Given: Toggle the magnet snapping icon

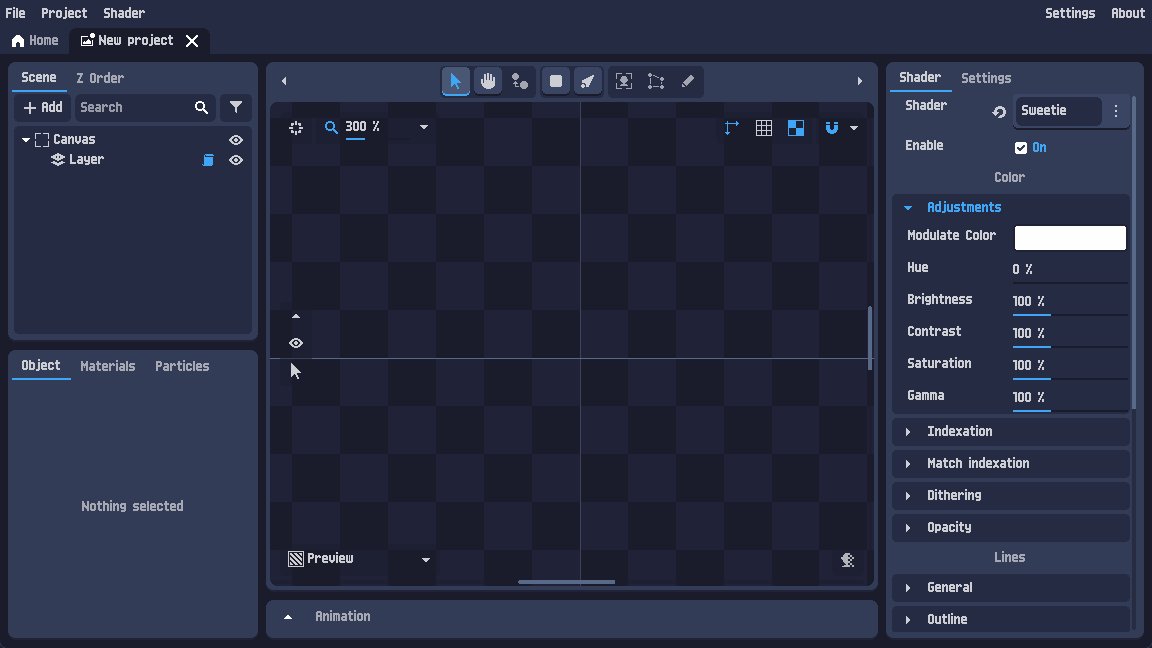Looking at the screenshot, I should tap(832, 128).
